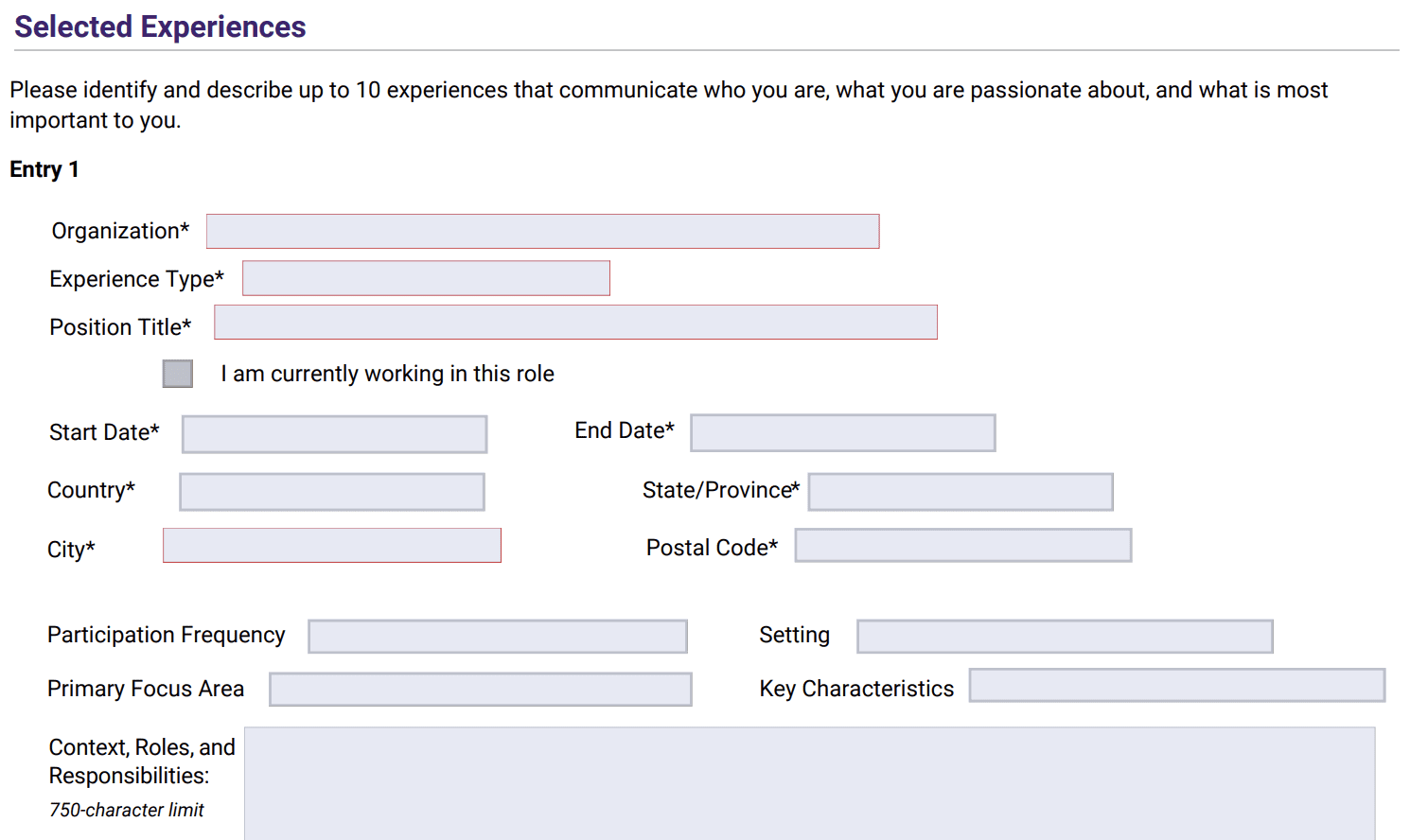The image size is (1410, 840).
Task: Click the Entry 1 label
Action: [44, 169]
